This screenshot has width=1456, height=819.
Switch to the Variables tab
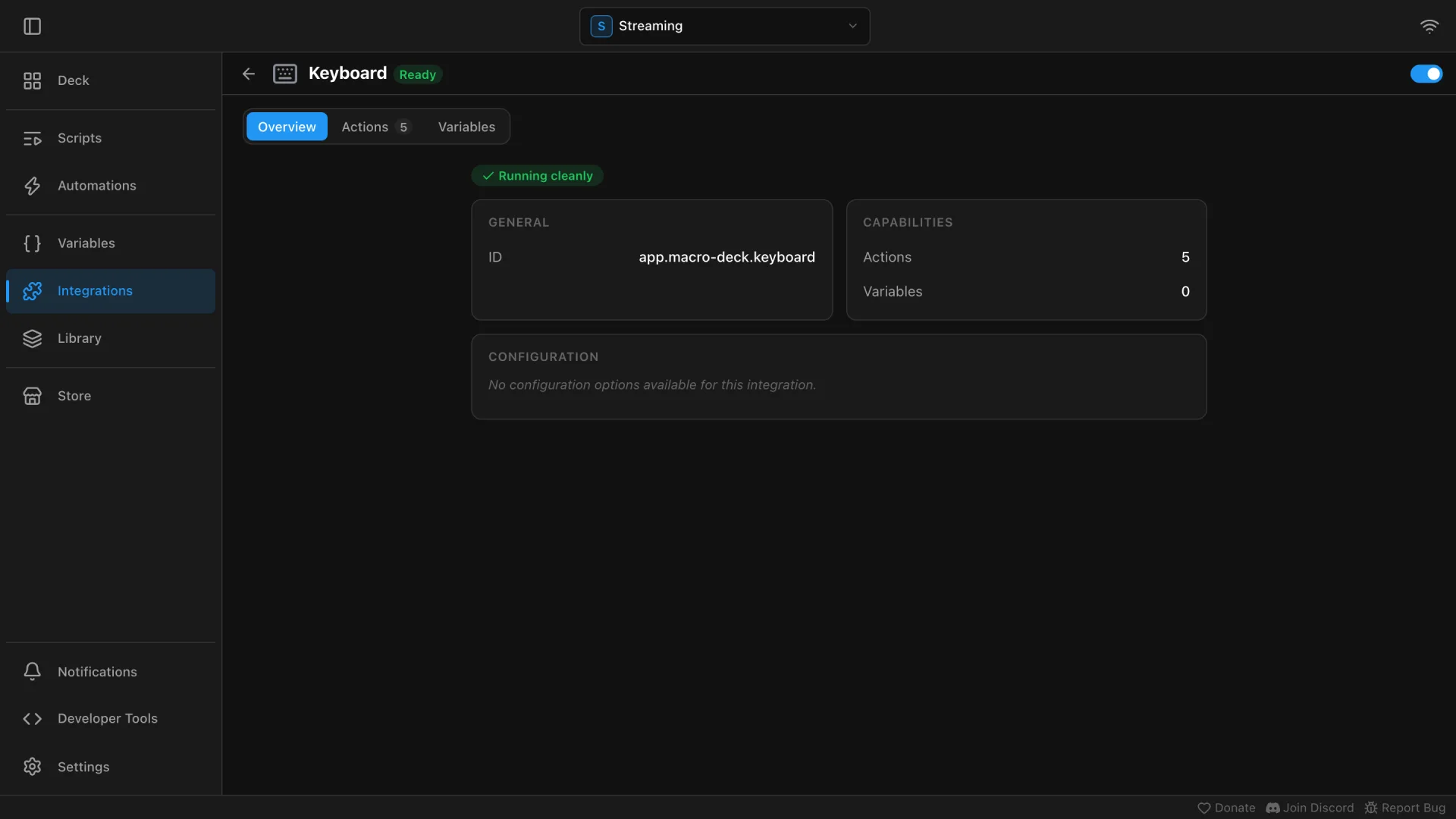(466, 127)
